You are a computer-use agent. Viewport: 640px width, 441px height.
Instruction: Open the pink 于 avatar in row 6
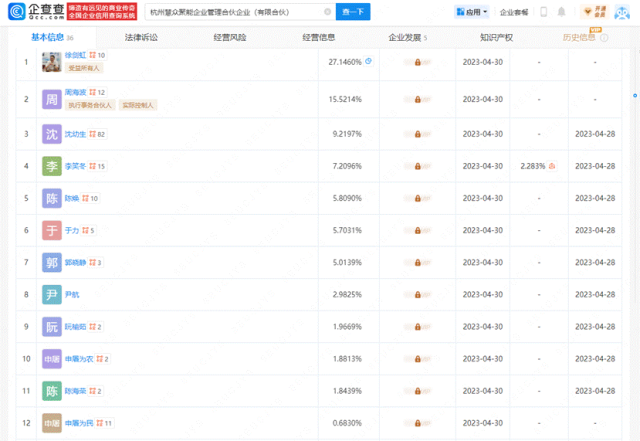coord(52,230)
